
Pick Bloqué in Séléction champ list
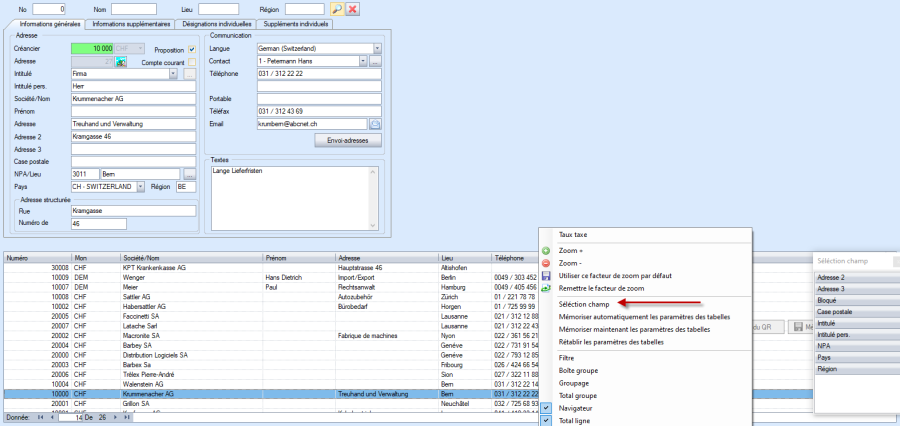point(857,300)
